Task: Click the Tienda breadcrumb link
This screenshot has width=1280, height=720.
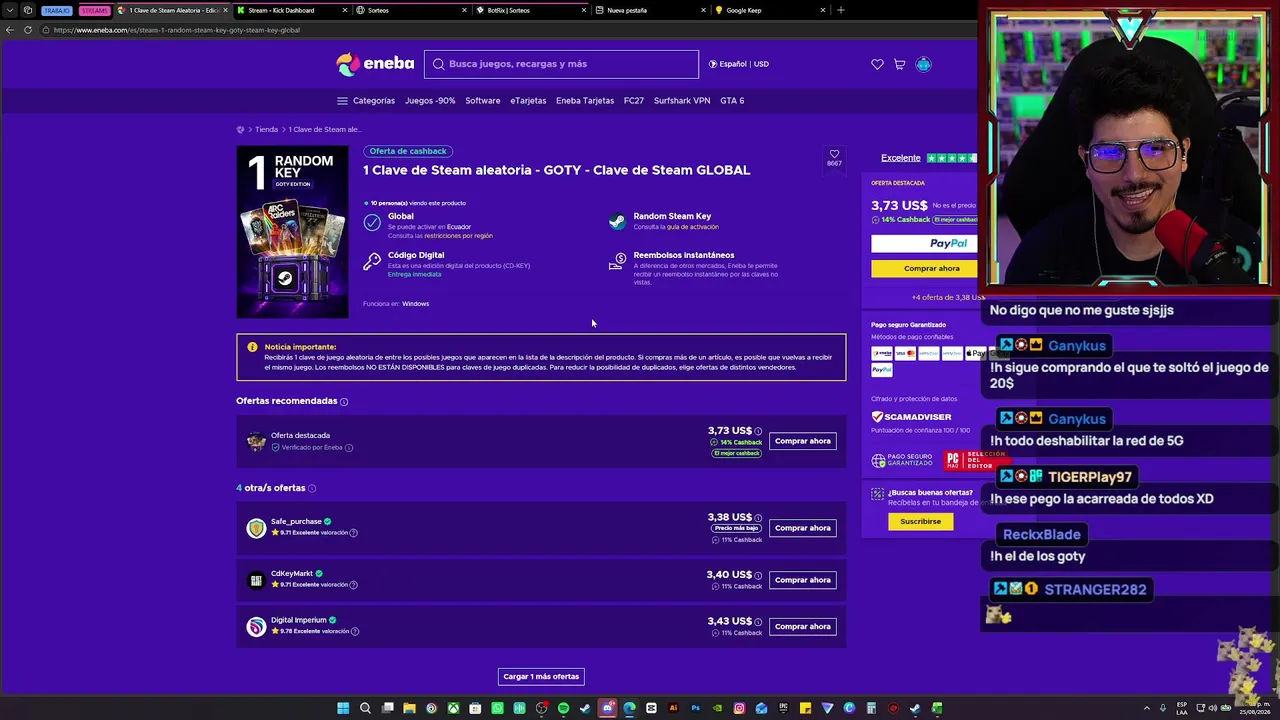Action: [266, 129]
